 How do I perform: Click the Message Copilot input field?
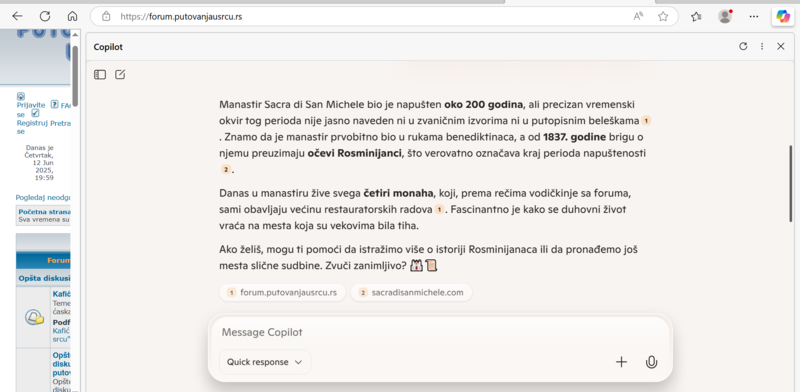[440, 332]
